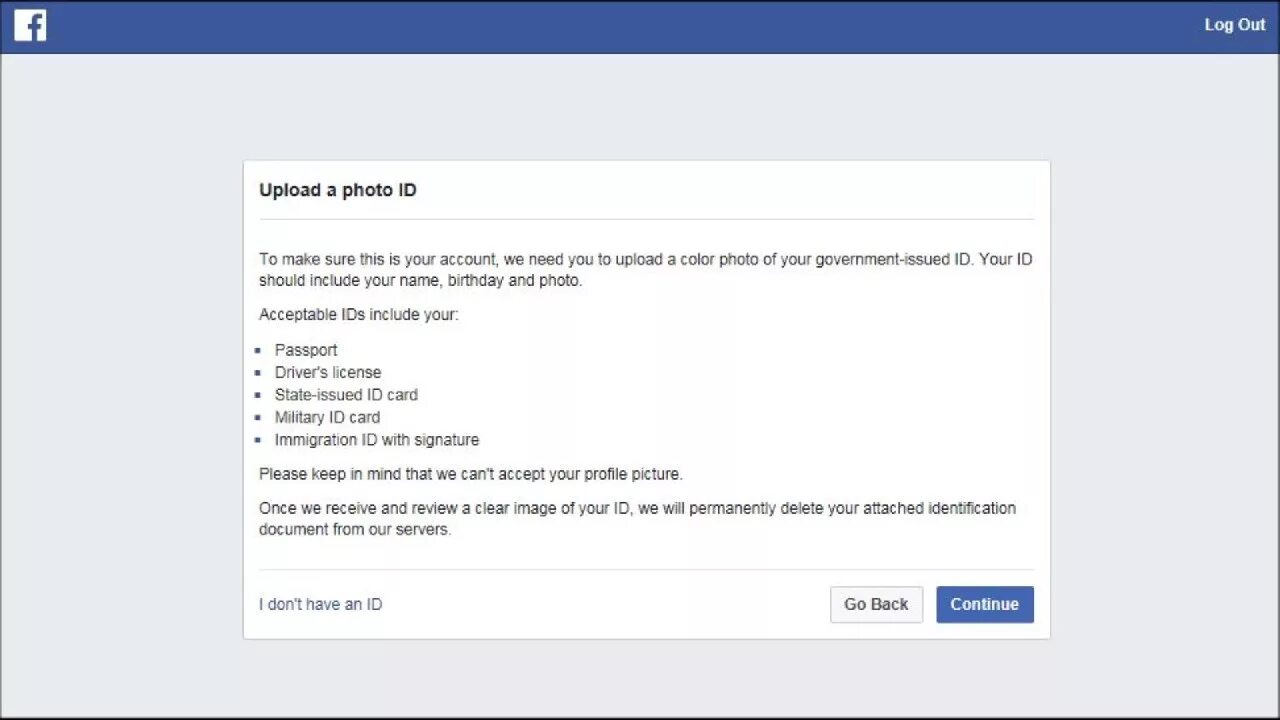
Task: Click the Military ID card entry
Action: (x=327, y=417)
